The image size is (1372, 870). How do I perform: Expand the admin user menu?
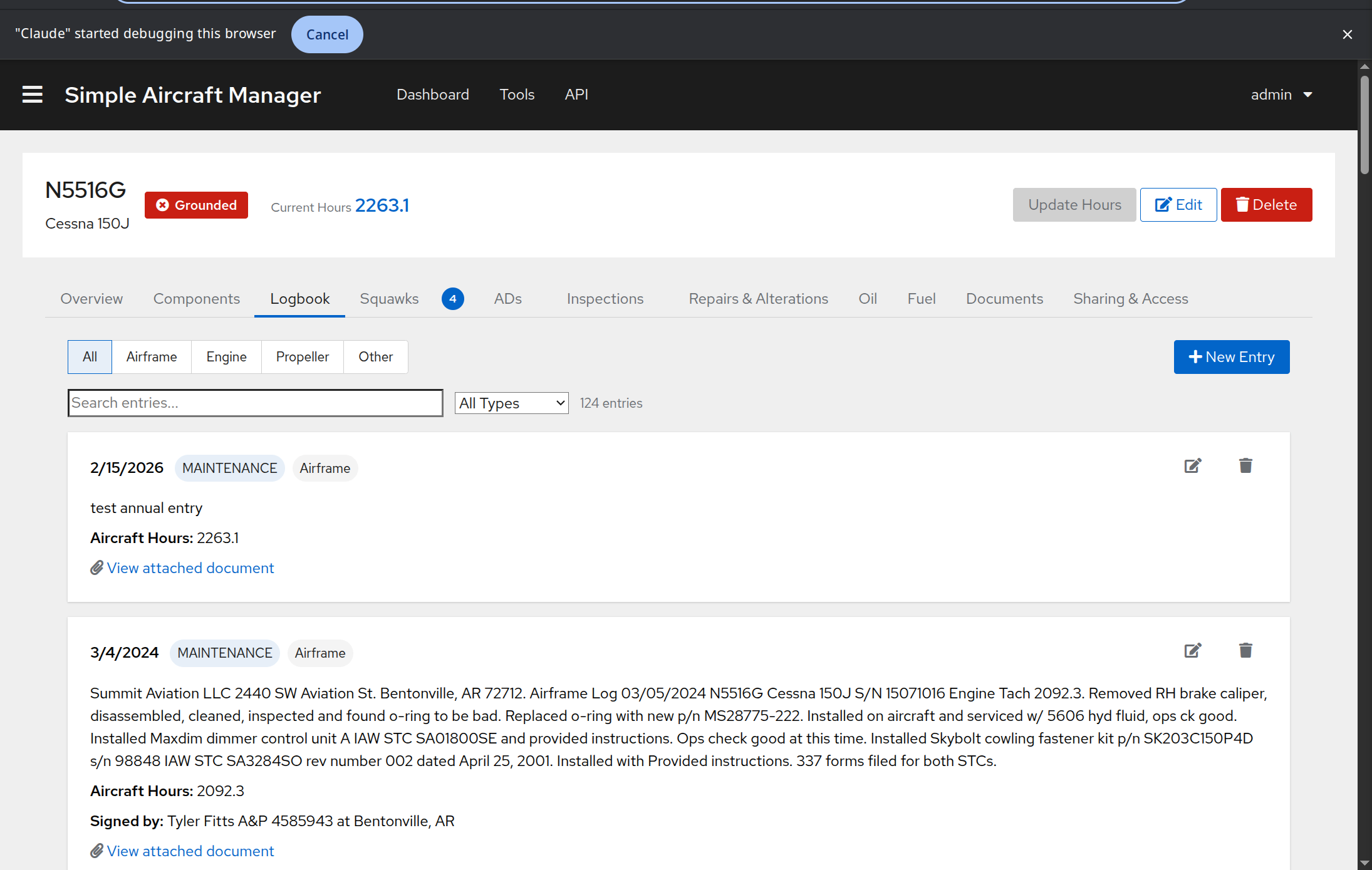(1281, 95)
